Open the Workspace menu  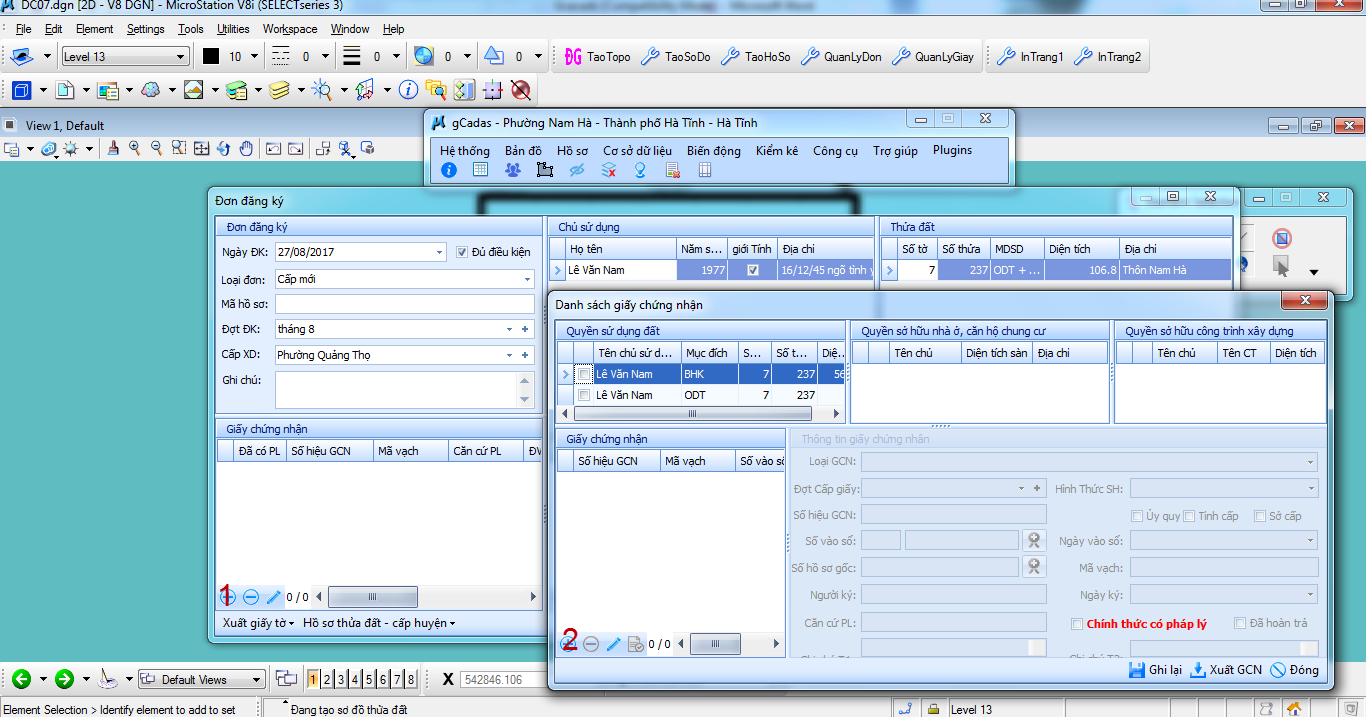[x=289, y=29]
